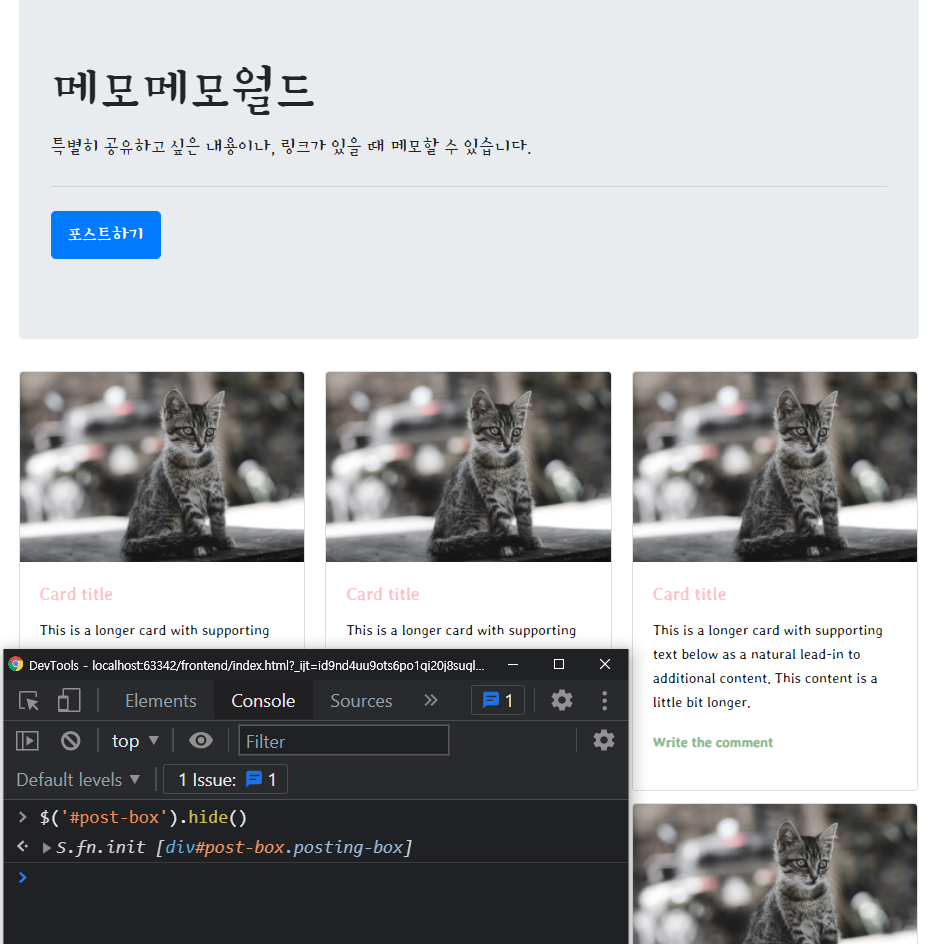Image resolution: width=932 pixels, height=944 pixels.
Task: Open the Default levels dropdown
Action: point(78,780)
